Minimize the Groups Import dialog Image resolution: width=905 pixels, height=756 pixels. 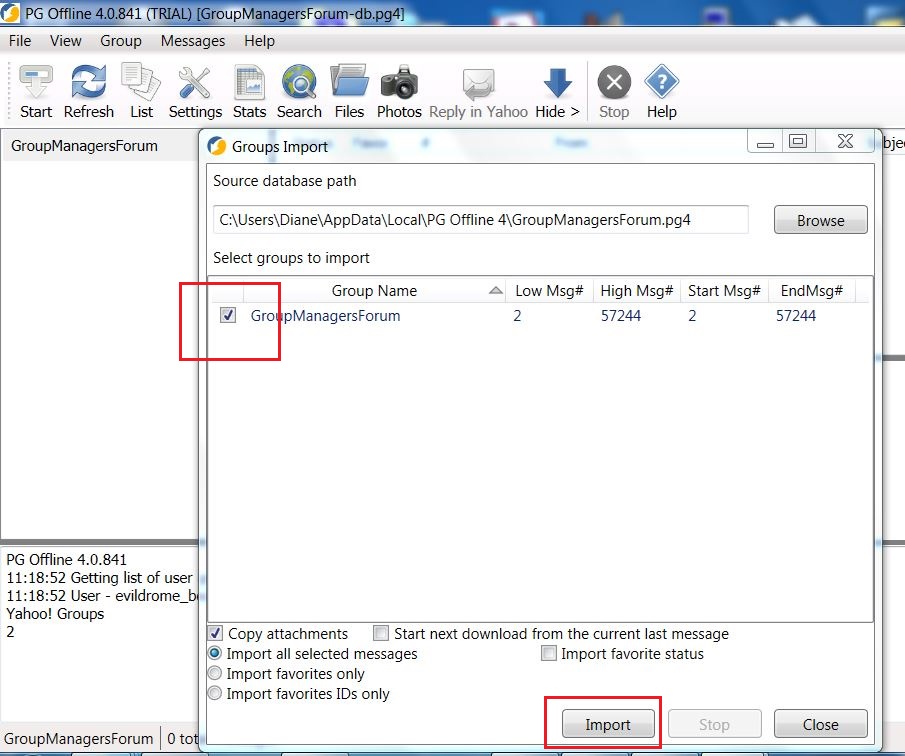[765, 141]
